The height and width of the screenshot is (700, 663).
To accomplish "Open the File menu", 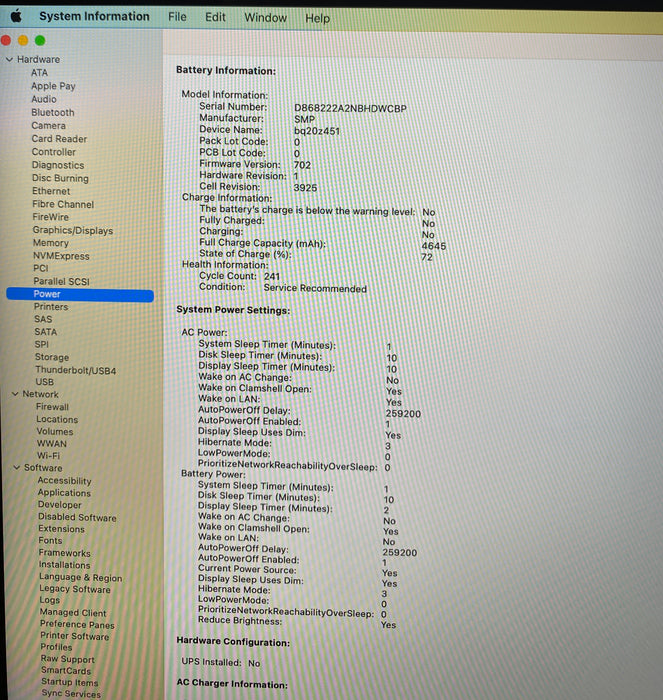I will (177, 17).
